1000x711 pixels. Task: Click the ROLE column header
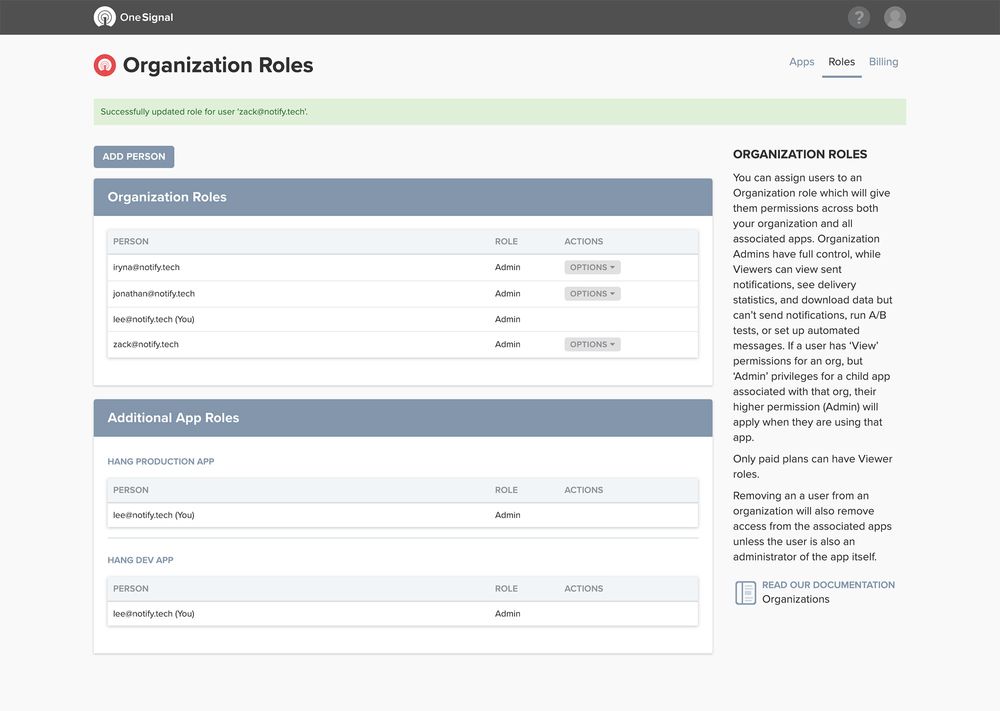505,241
